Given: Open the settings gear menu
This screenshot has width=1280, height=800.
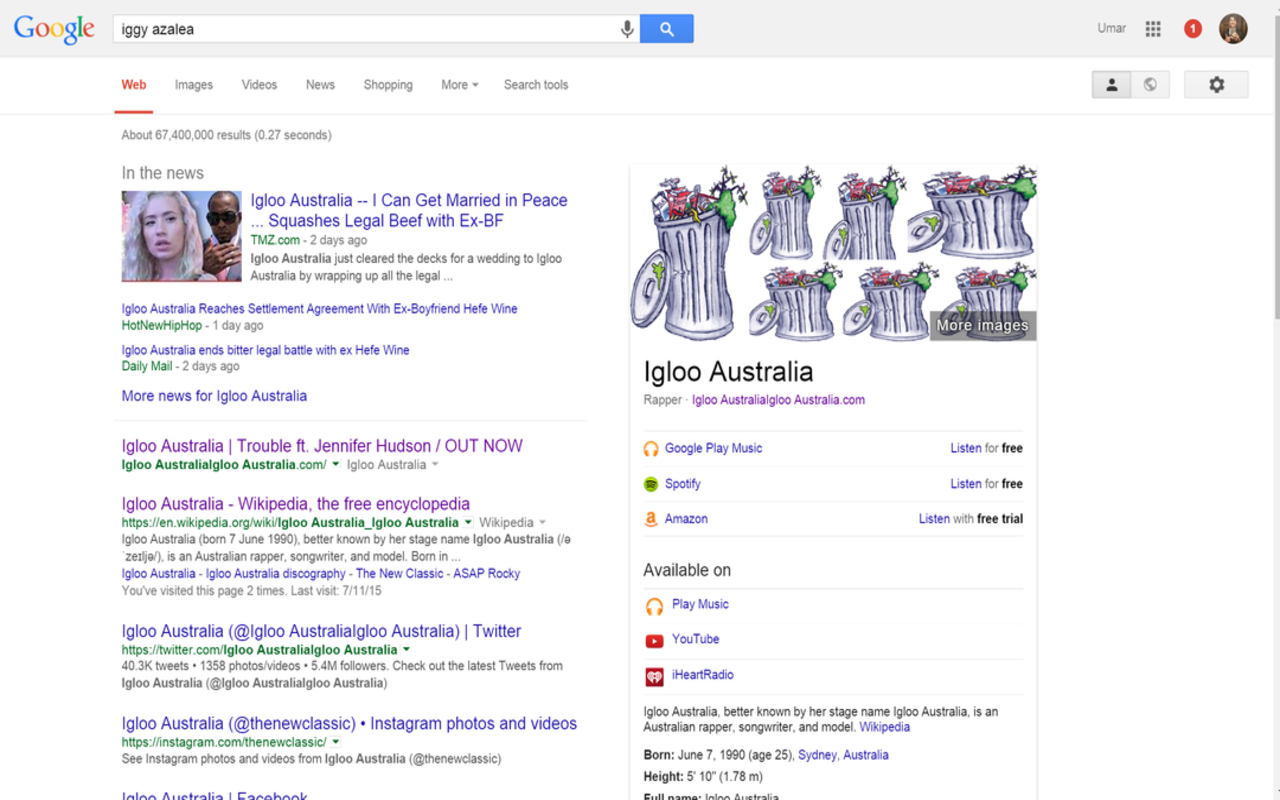Looking at the screenshot, I should [x=1216, y=85].
